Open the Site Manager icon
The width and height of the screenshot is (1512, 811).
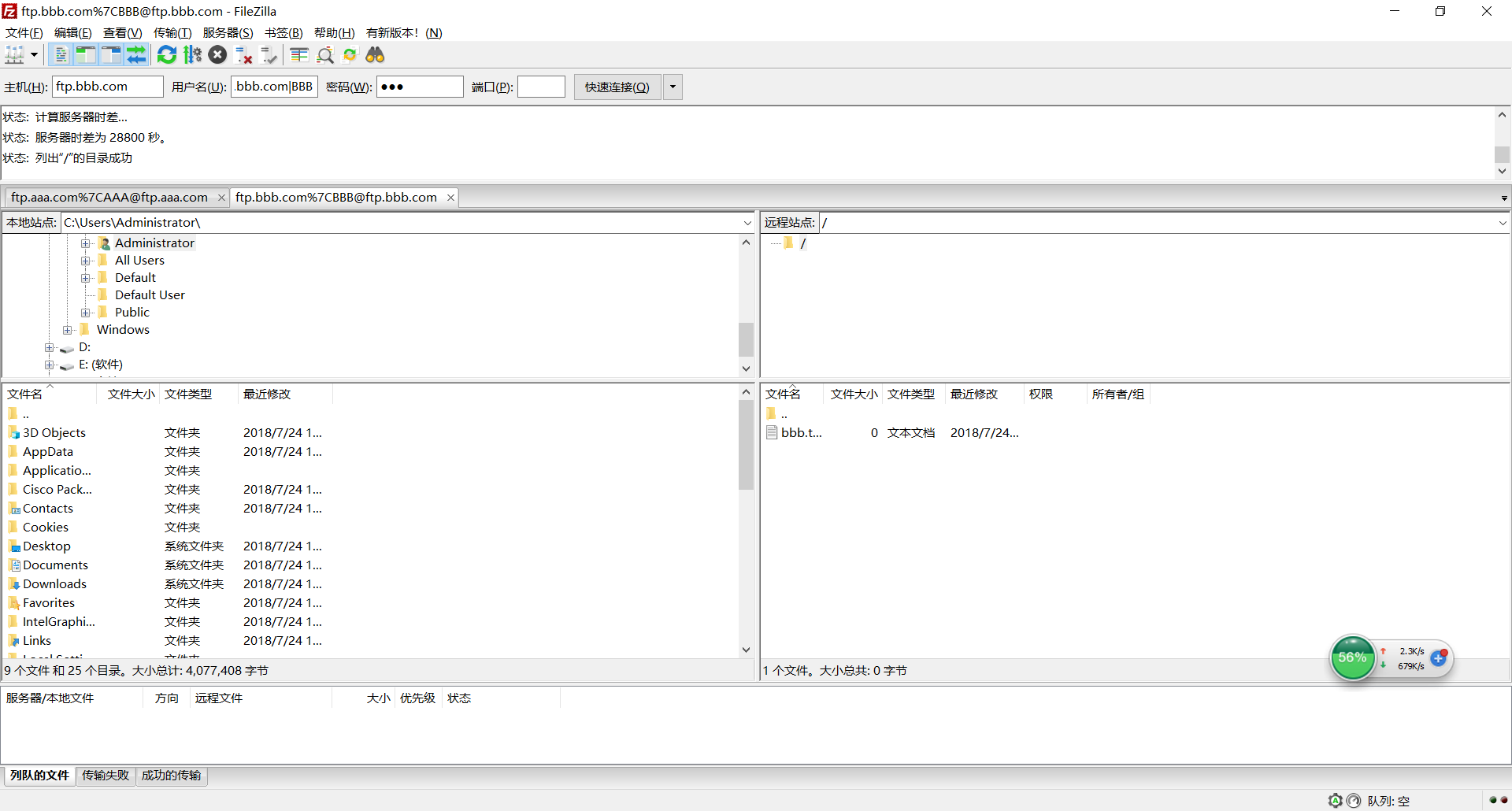(x=15, y=55)
